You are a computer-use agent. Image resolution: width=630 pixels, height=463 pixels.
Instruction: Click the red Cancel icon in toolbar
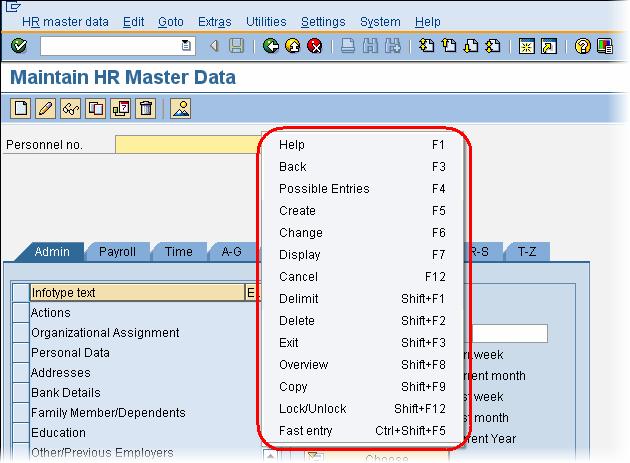pyautogui.click(x=315, y=46)
